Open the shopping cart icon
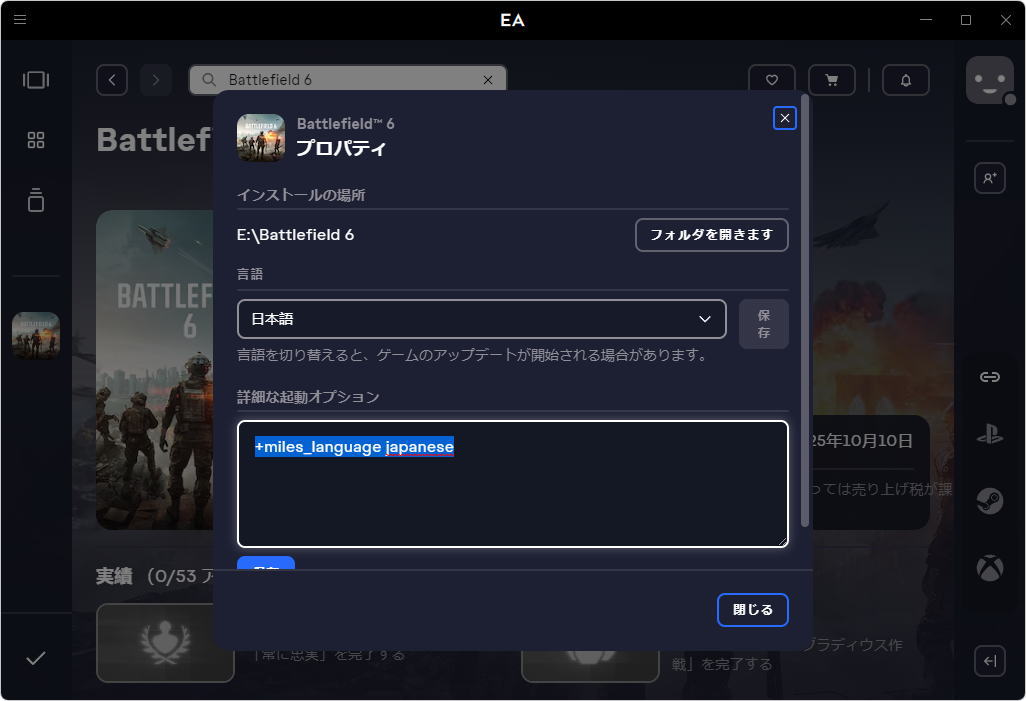 point(830,80)
